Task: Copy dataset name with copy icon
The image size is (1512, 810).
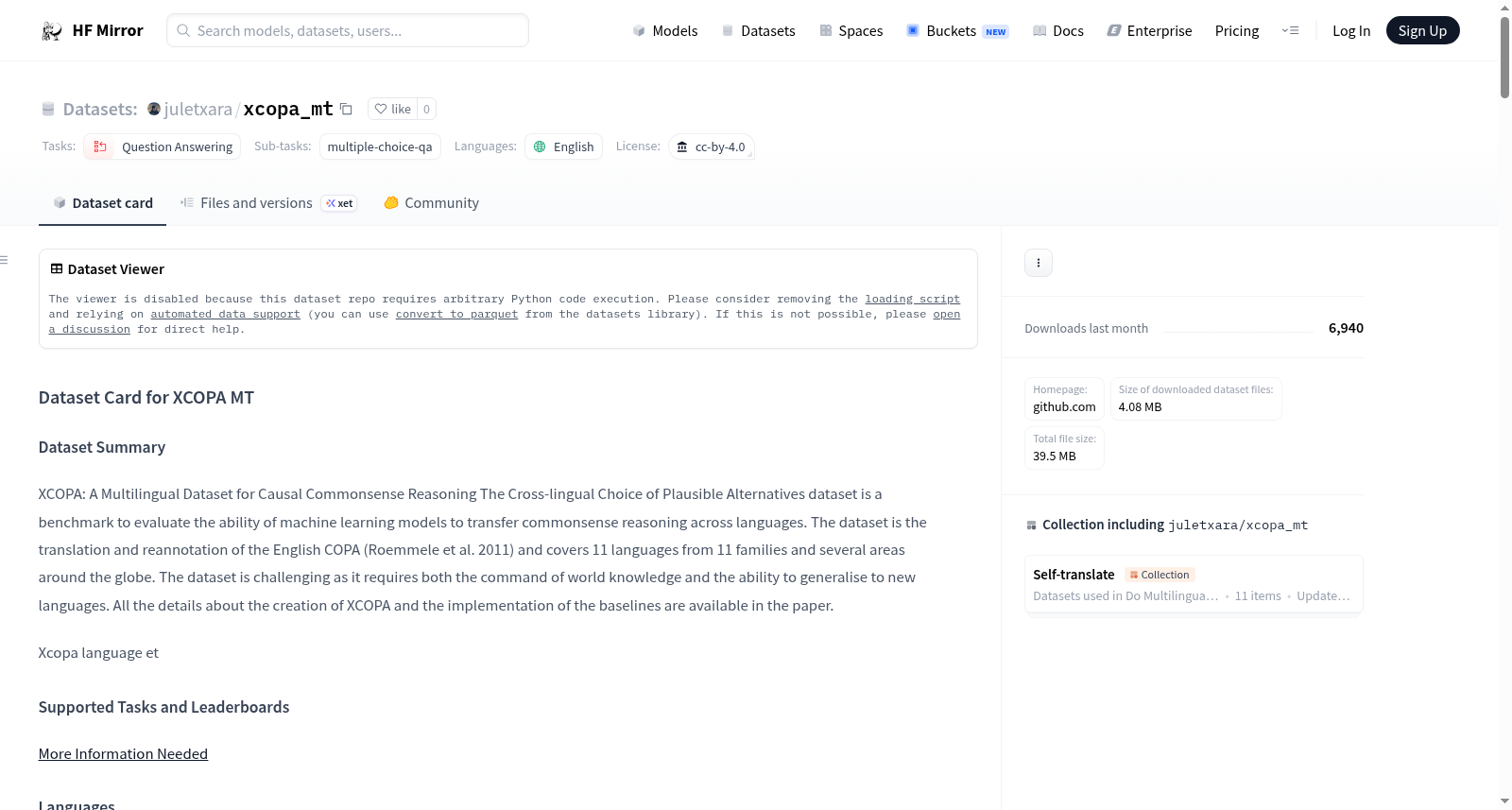Action: (x=346, y=109)
